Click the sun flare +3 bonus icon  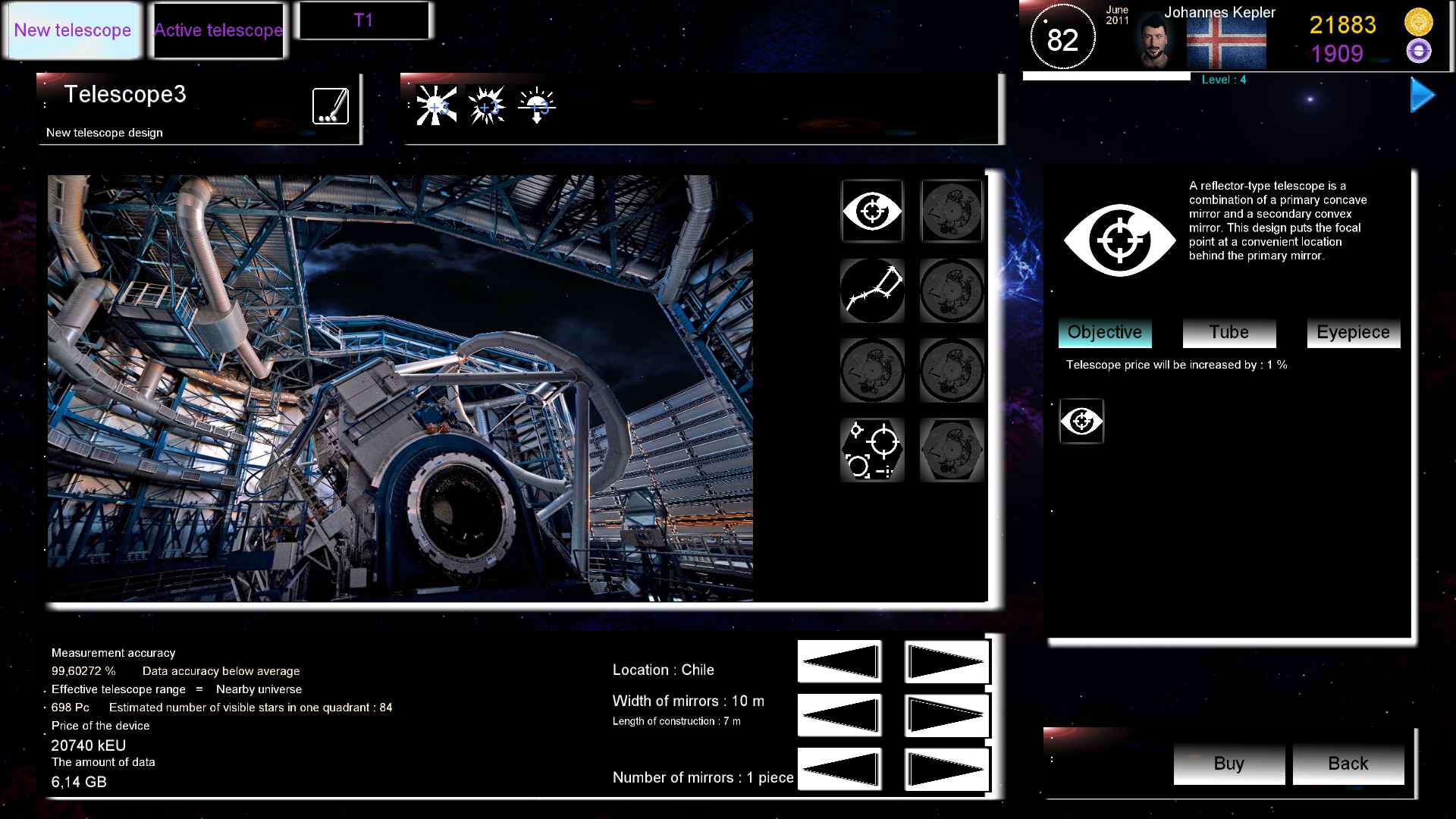tap(488, 106)
